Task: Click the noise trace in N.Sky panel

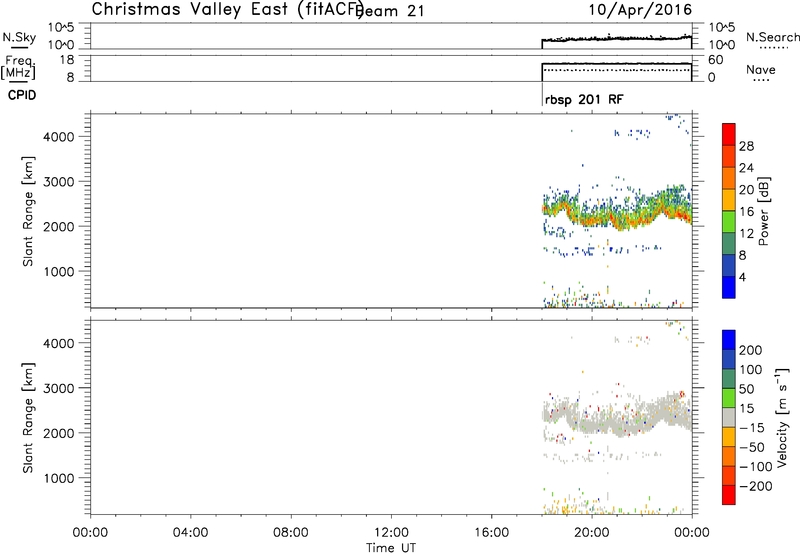Action: (x=616, y=39)
